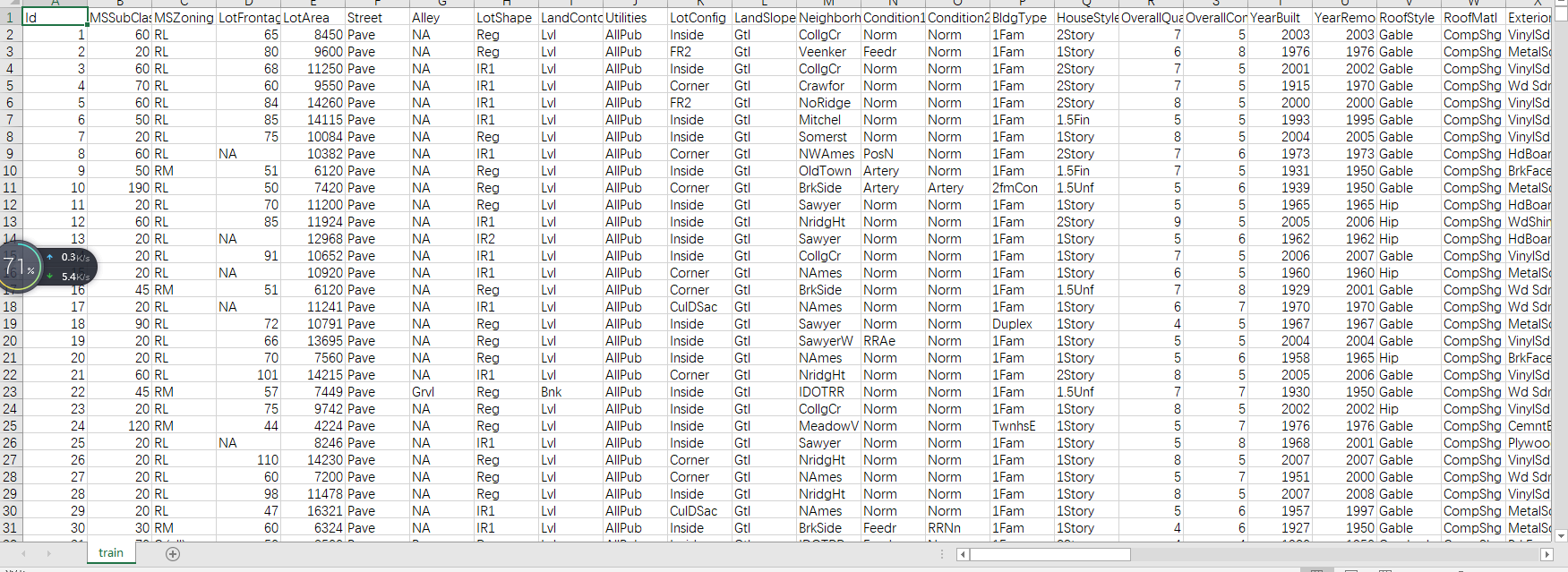Select the 2fmCon building type cell
Image resolution: width=1568 pixels, height=572 pixels.
tap(1022, 188)
